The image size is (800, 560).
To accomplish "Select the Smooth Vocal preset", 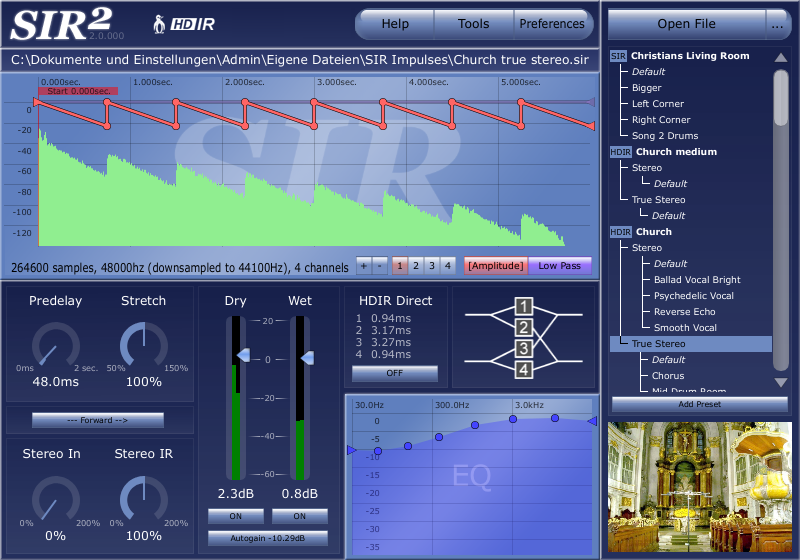I will coord(685,328).
